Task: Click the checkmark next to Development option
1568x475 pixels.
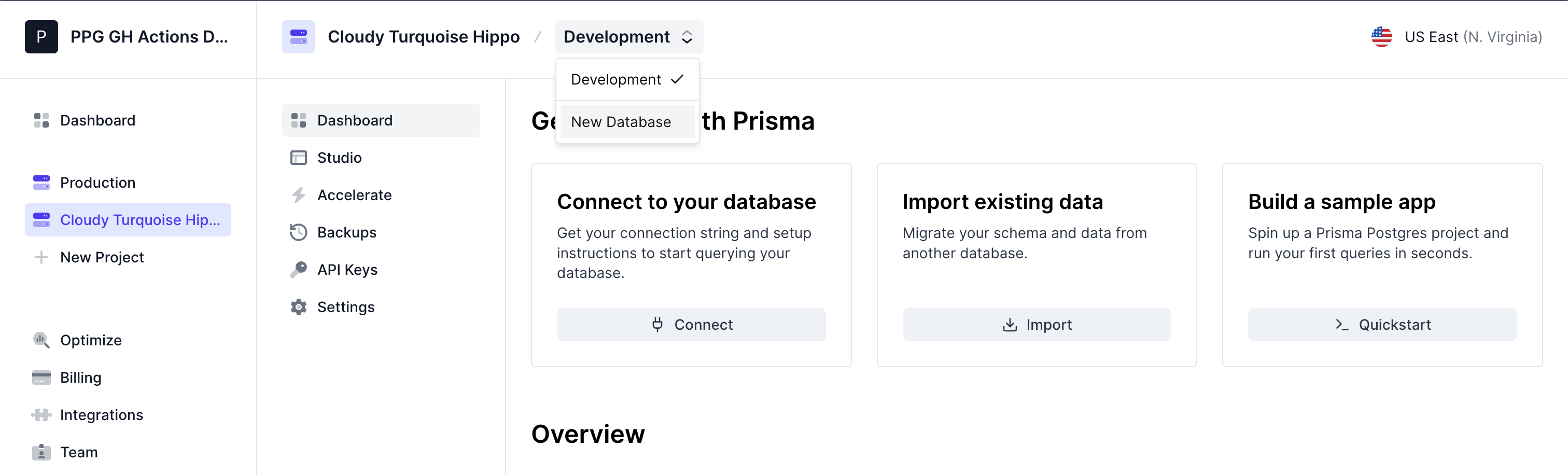Action: tap(678, 79)
